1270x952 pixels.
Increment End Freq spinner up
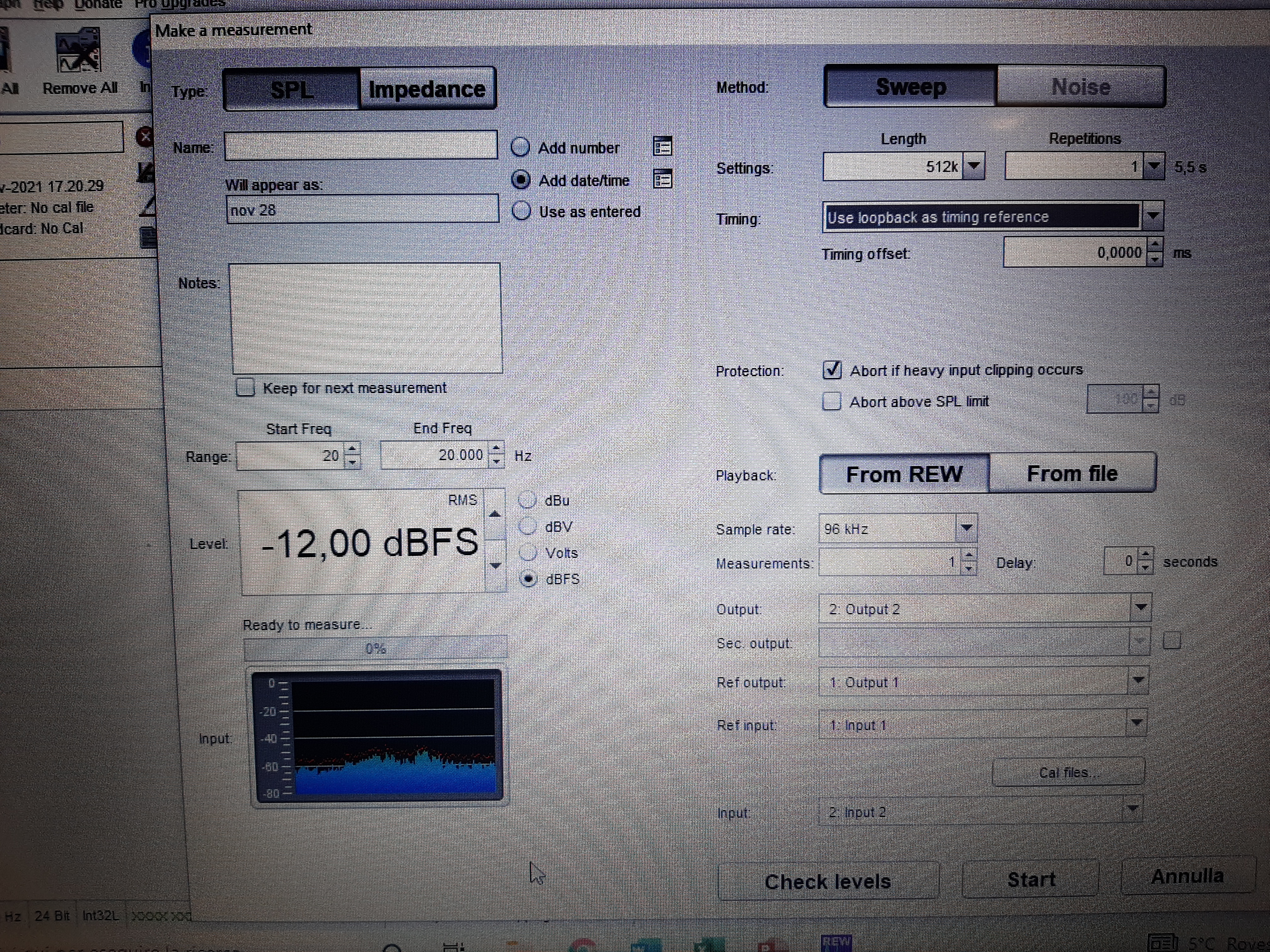click(x=496, y=448)
